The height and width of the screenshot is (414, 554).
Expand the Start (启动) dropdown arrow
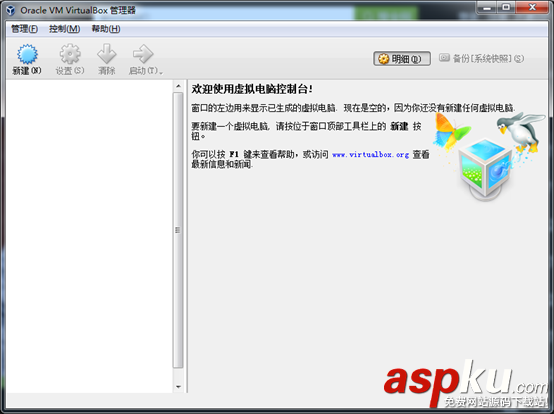tap(161, 72)
